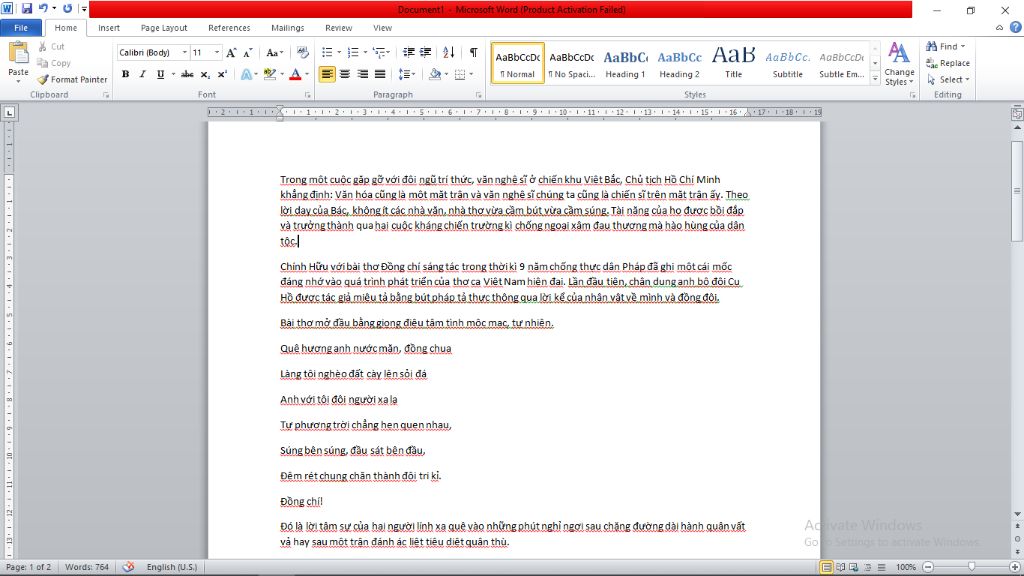Toggle italic formatting
The width and height of the screenshot is (1024, 576).
pyautogui.click(x=141, y=74)
